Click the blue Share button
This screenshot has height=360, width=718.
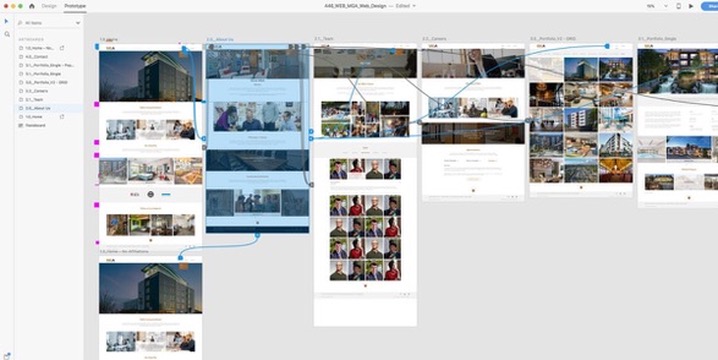coord(710,6)
